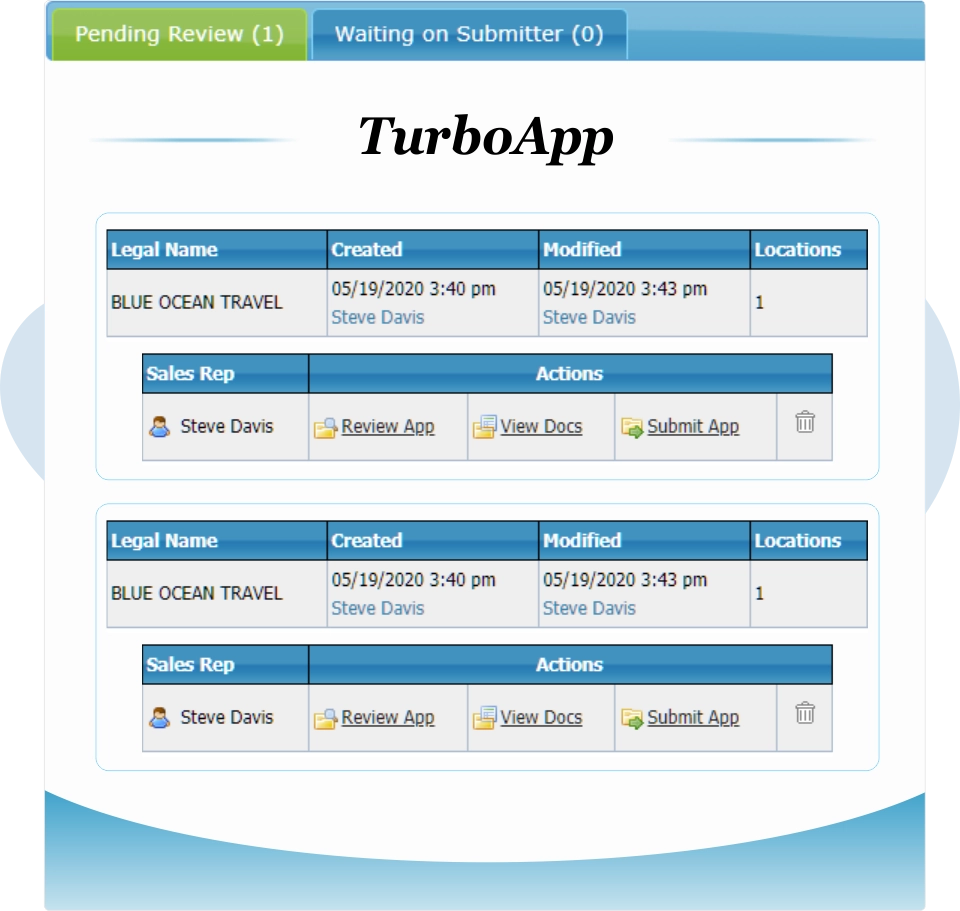Viewport: 960px width, 911px height.
Task: Click the Steve Davis sales rep name in the first card
Action: [x=227, y=426]
